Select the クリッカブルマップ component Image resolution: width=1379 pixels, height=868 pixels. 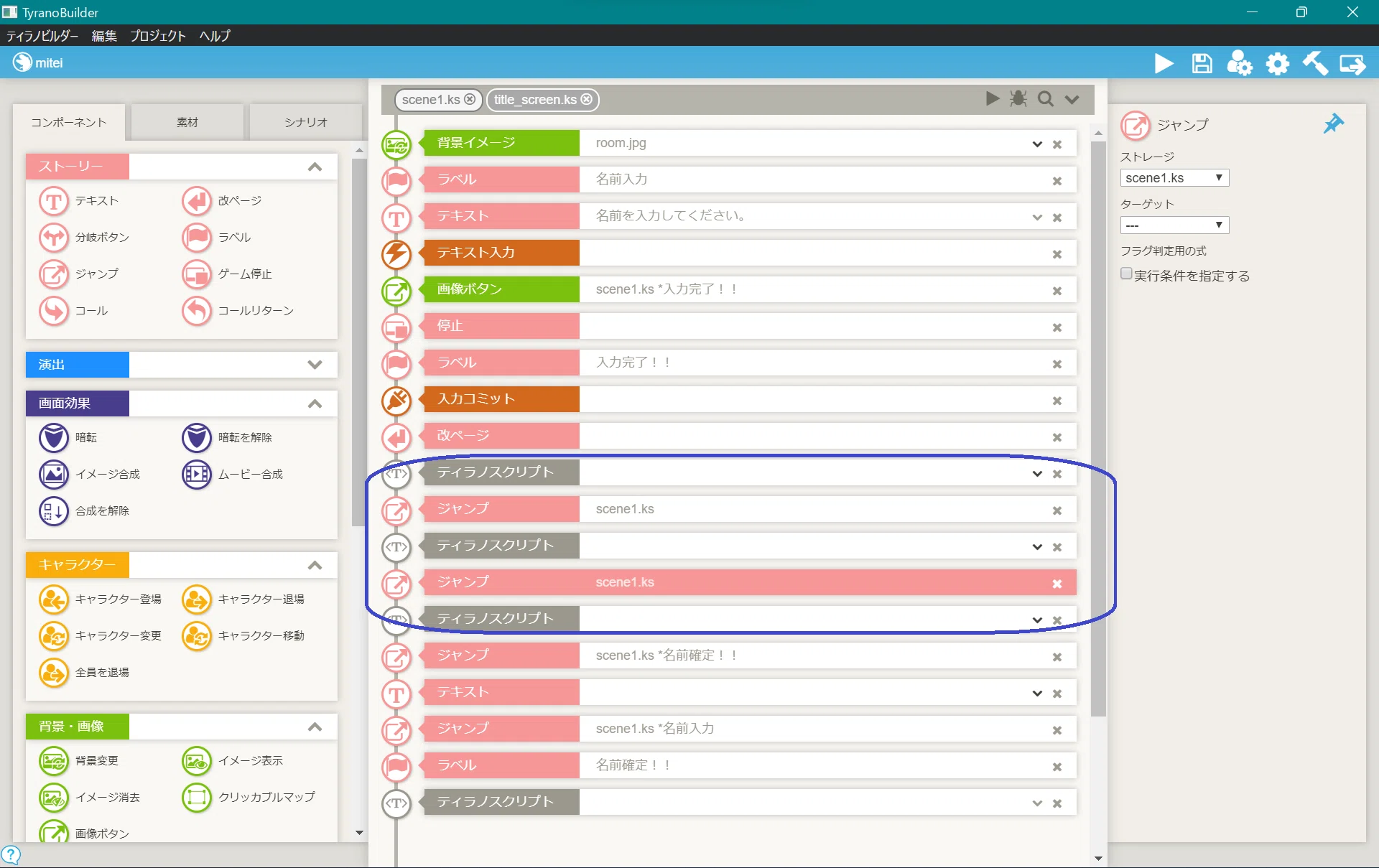pyautogui.click(x=249, y=798)
